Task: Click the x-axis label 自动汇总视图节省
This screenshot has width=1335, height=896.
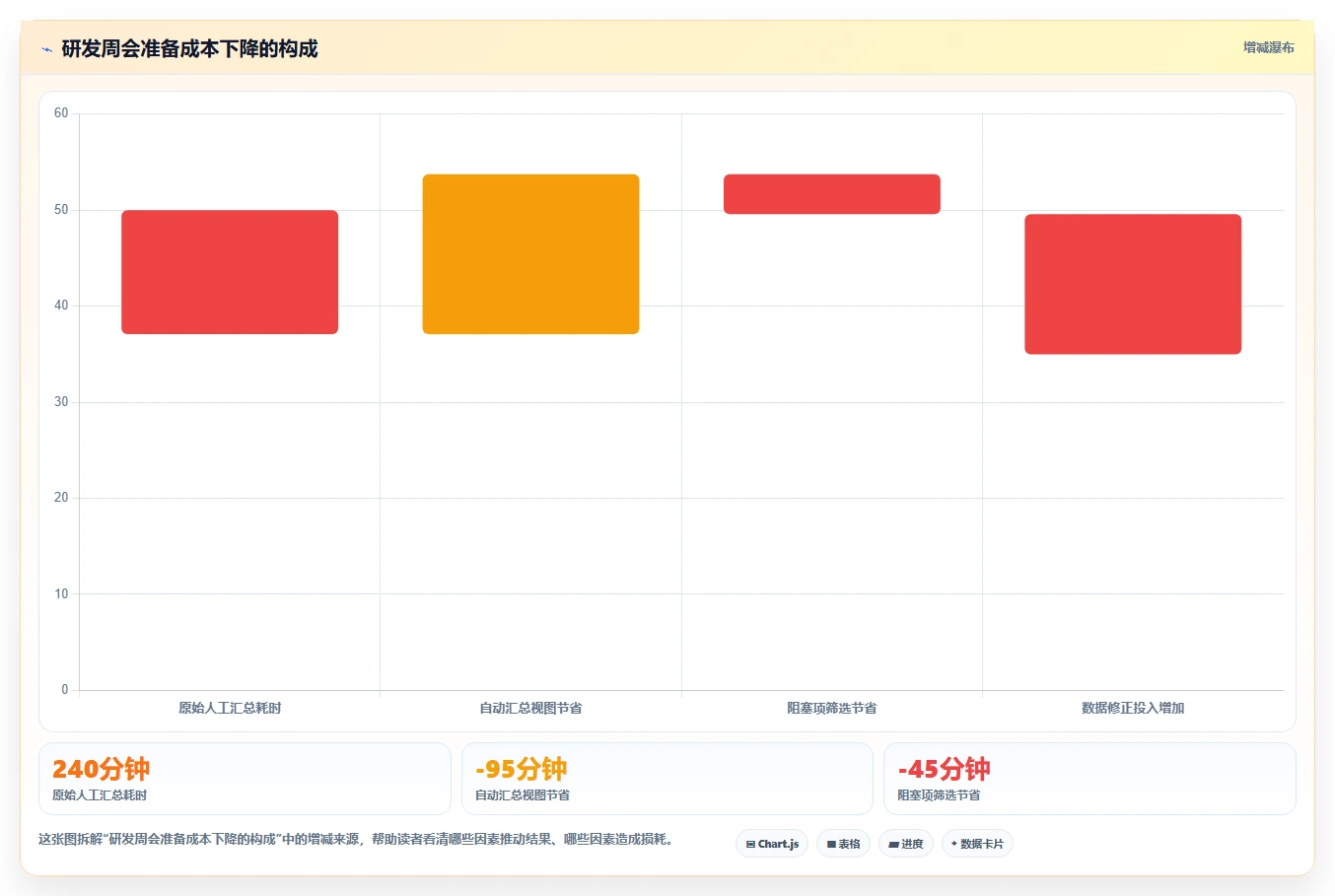Action: coord(530,708)
